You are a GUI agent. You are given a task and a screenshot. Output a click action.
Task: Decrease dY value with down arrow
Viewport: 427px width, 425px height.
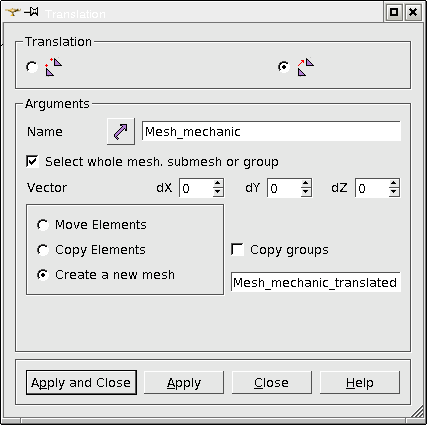pyautogui.click(x=306, y=192)
